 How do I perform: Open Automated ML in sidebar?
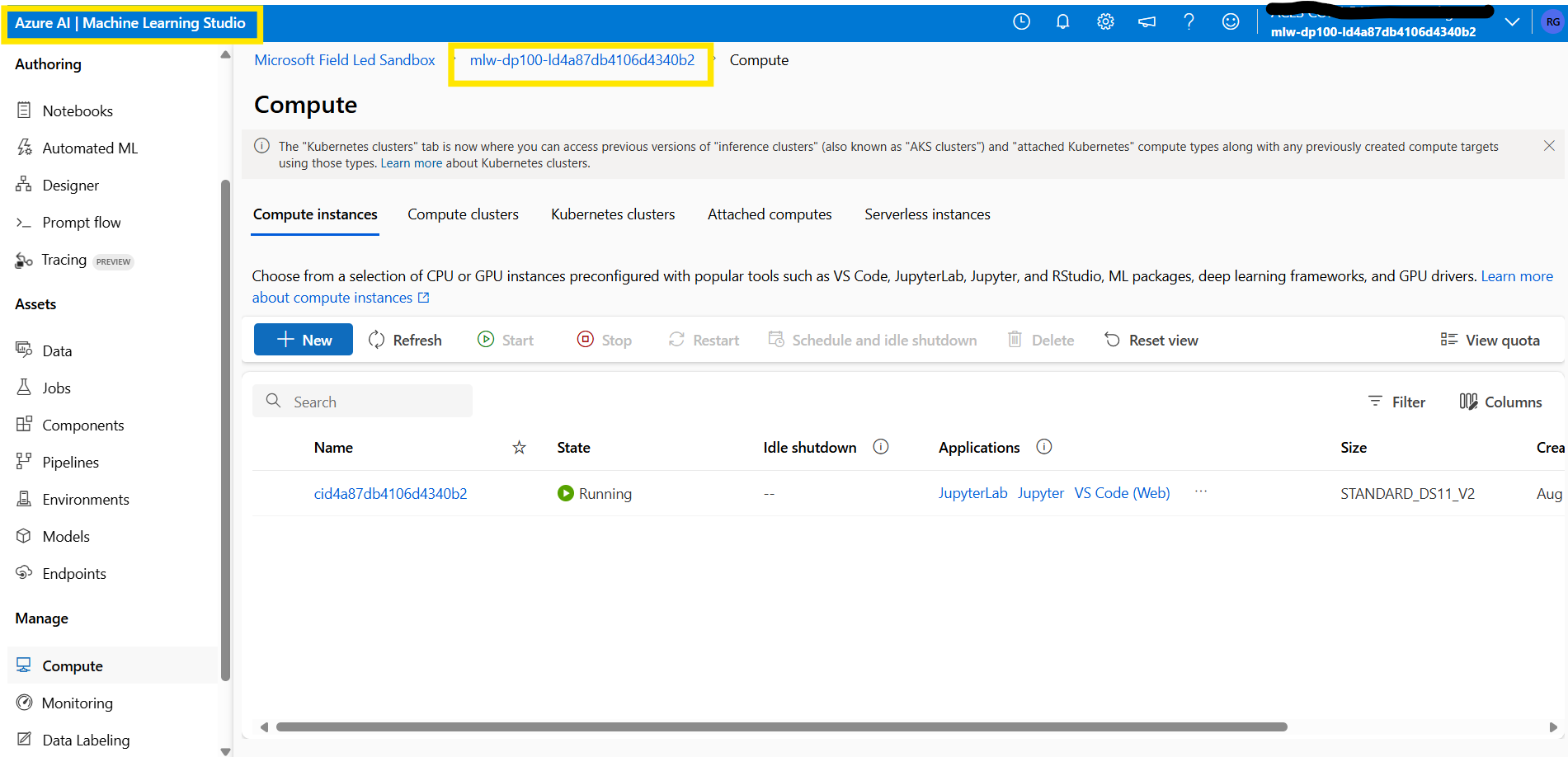click(77, 148)
